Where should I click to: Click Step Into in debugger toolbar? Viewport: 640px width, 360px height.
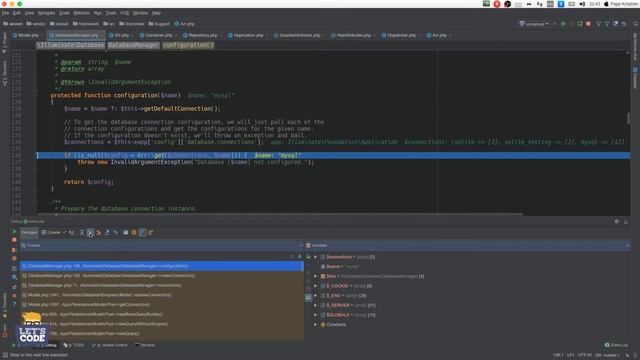90,233
